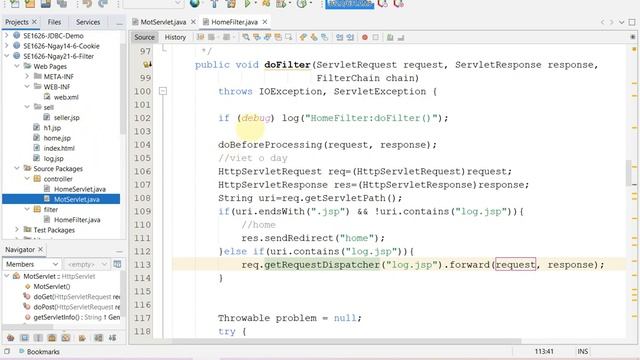The width and height of the screenshot is (640, 360).
Task: Collapse the code fold at line 100
Action: [x=163, y=91]
